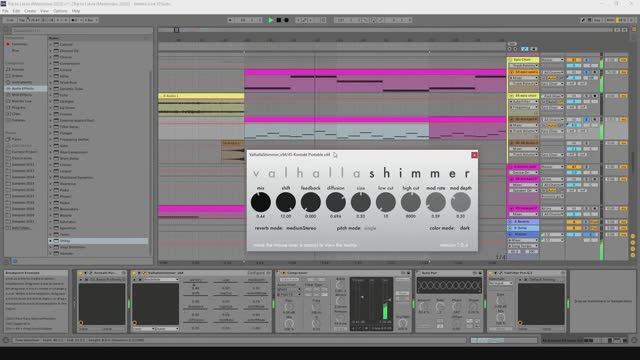Open the Options menu
This screenshot has height=360, width=640.
[x=60, y=11]
